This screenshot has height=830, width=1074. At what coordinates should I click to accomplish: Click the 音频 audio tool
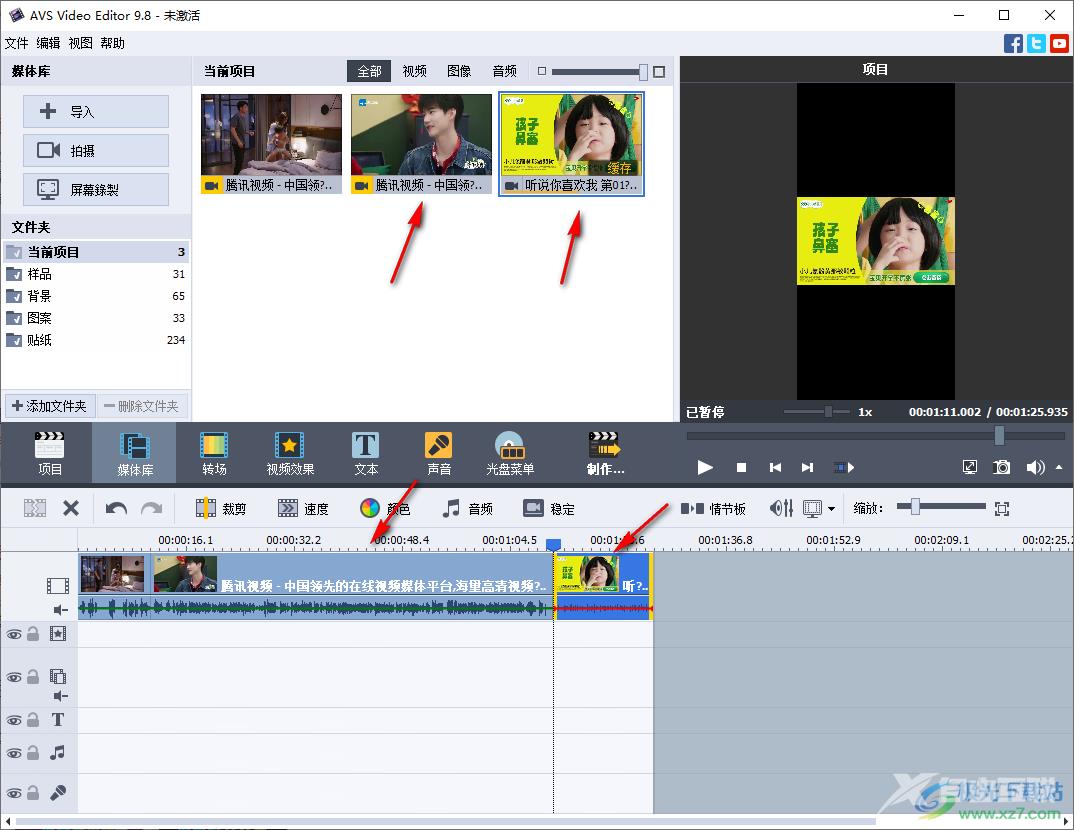pyautogui.click(x=467, y=508)
